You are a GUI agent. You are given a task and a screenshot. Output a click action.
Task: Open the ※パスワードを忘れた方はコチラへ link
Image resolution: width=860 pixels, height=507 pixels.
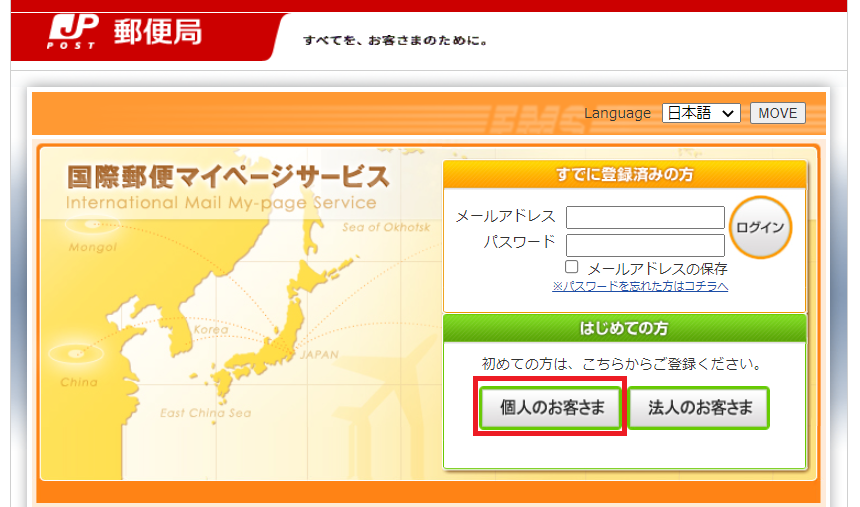pyautogui.click(x=640, y=286)
